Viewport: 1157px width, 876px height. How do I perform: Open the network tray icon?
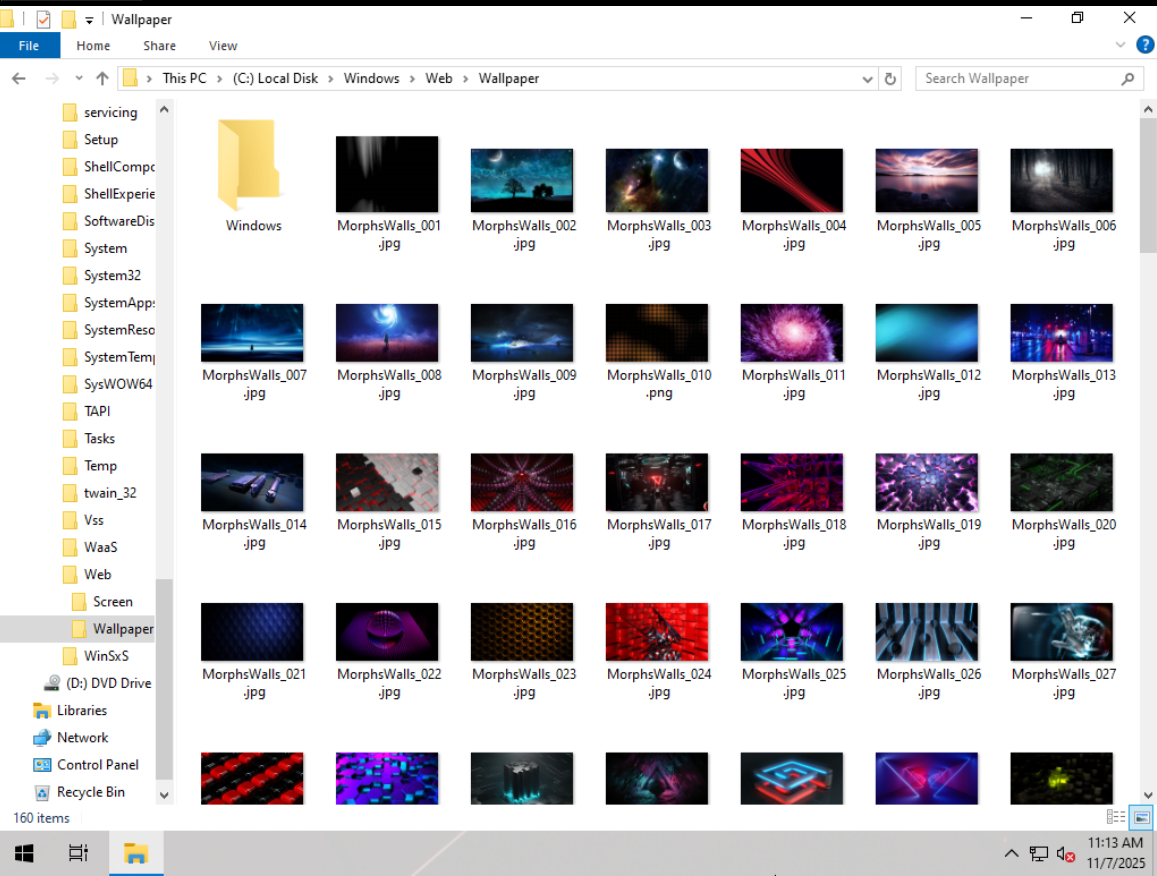(1039, 854)
